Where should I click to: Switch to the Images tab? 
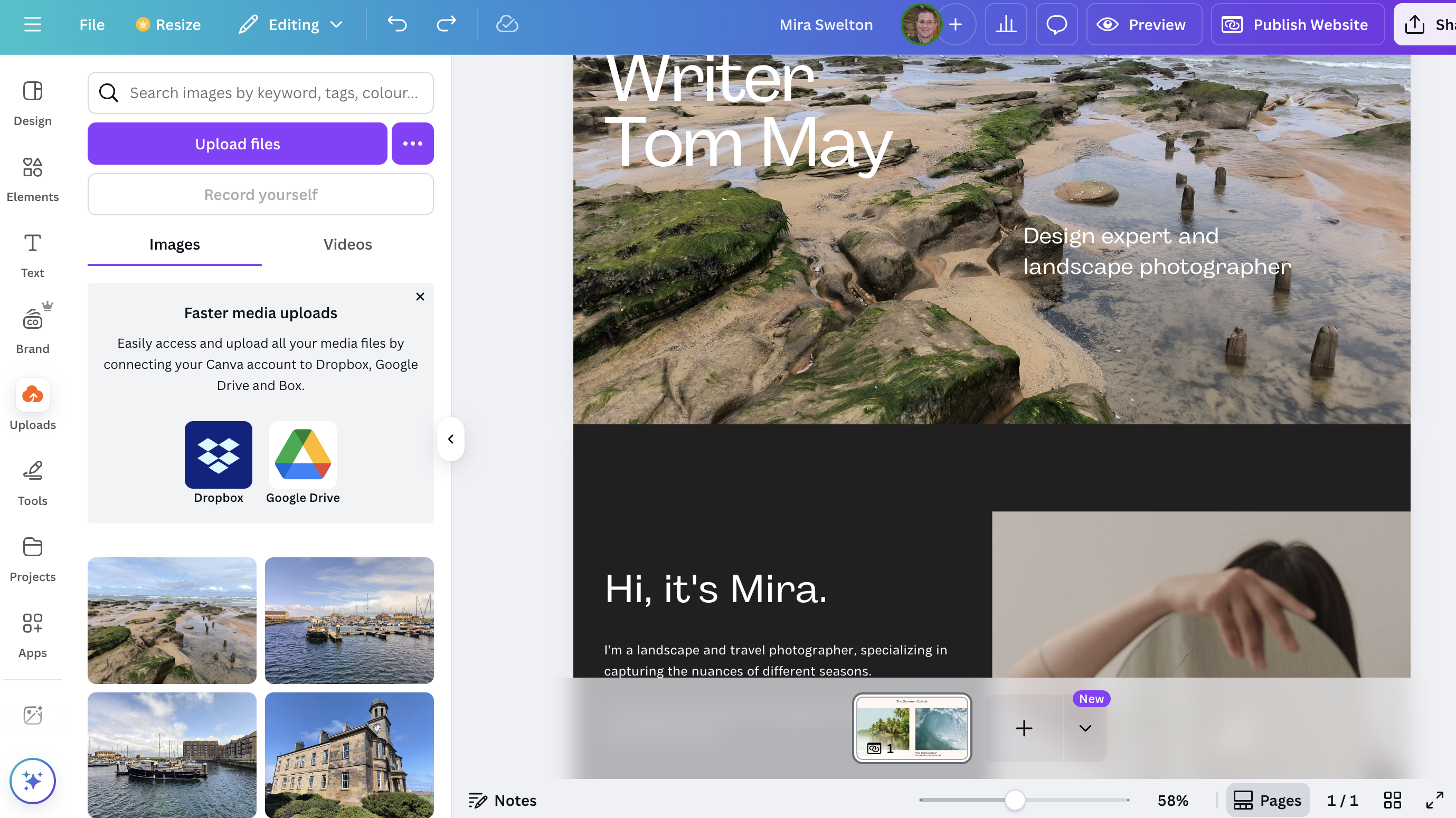(x=175, y=244)
